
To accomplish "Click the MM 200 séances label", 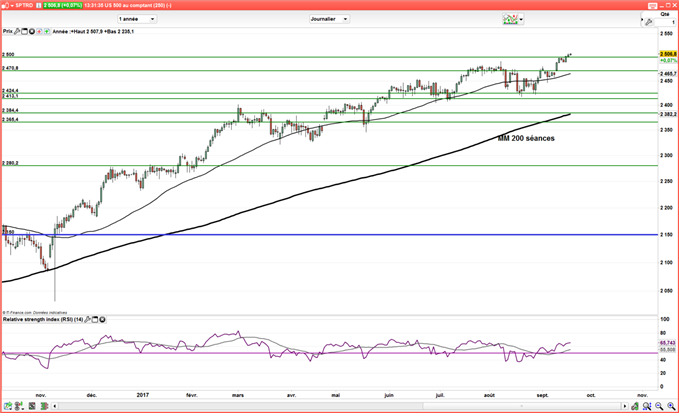I will click(526, 139).
